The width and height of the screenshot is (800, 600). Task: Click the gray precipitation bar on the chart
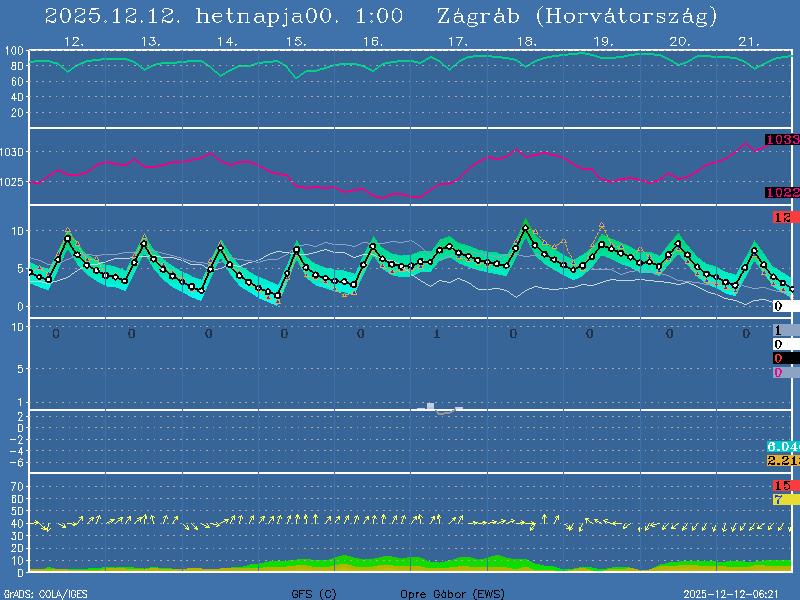[430, 406]
